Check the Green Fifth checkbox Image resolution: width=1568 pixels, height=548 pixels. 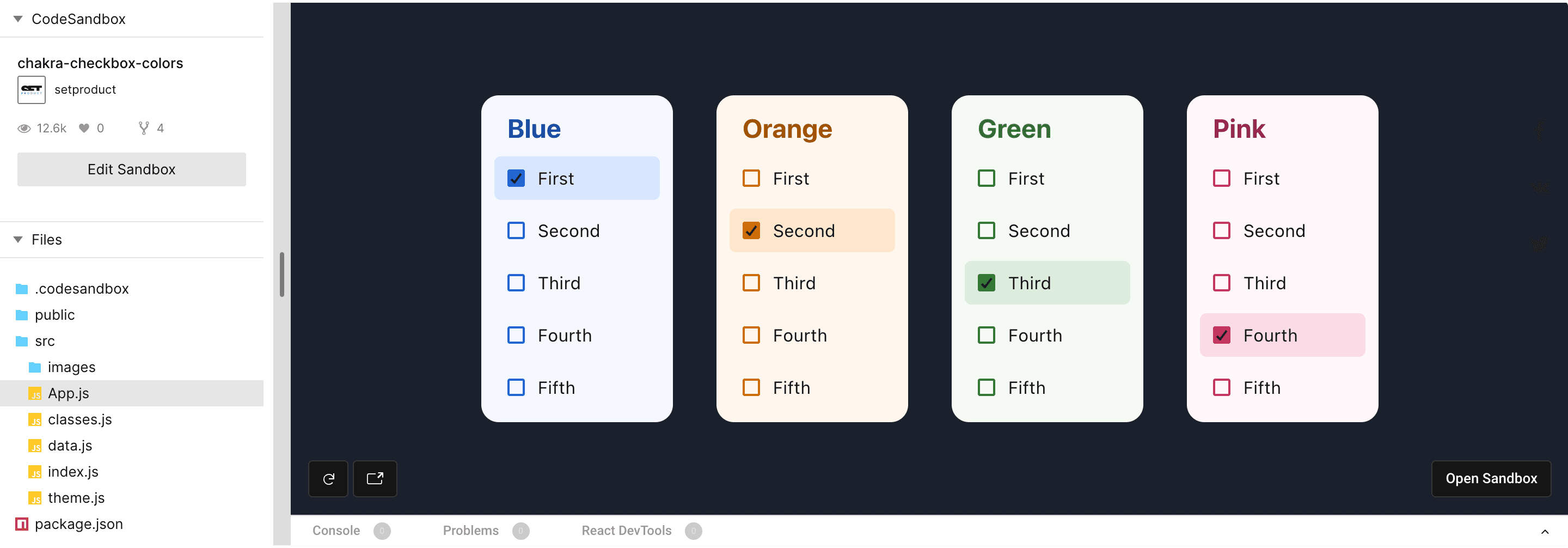click(986, 387)
